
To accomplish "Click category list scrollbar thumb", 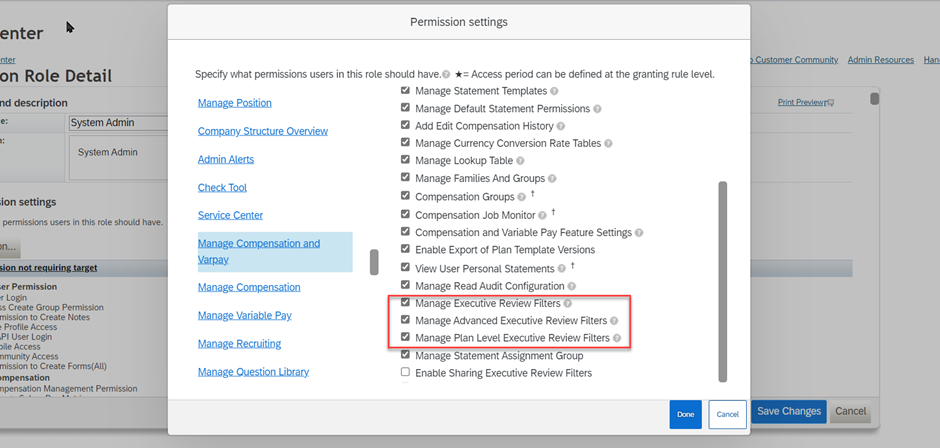I will tap(374, 262).
